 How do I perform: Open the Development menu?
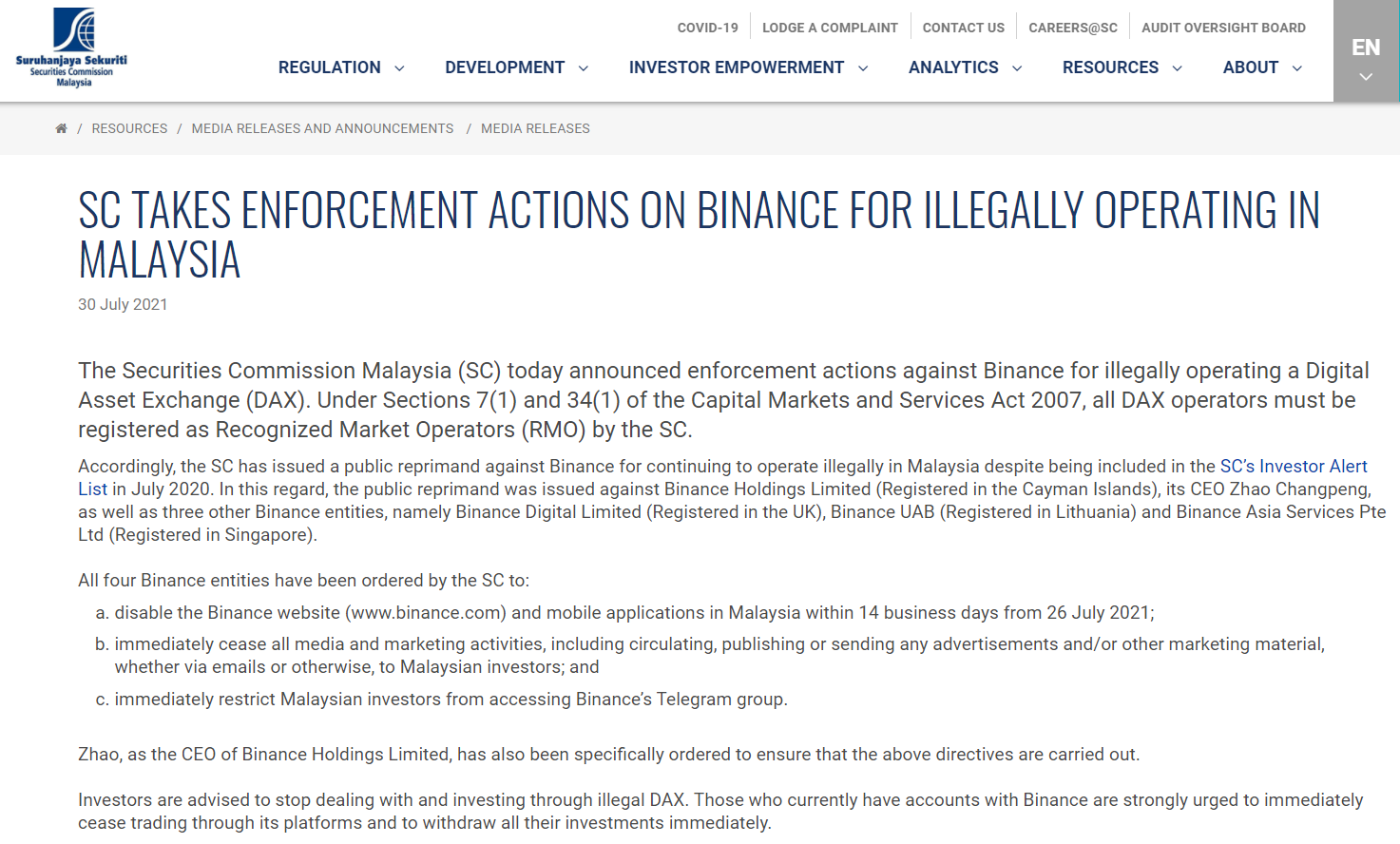(x=505, y=67)
